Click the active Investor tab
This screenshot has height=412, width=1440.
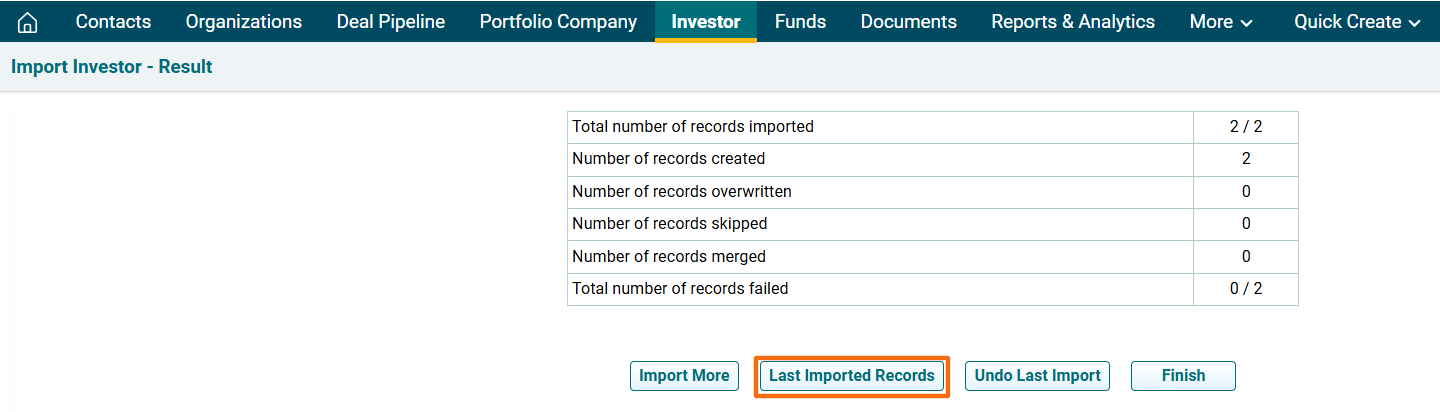(705, 22)
